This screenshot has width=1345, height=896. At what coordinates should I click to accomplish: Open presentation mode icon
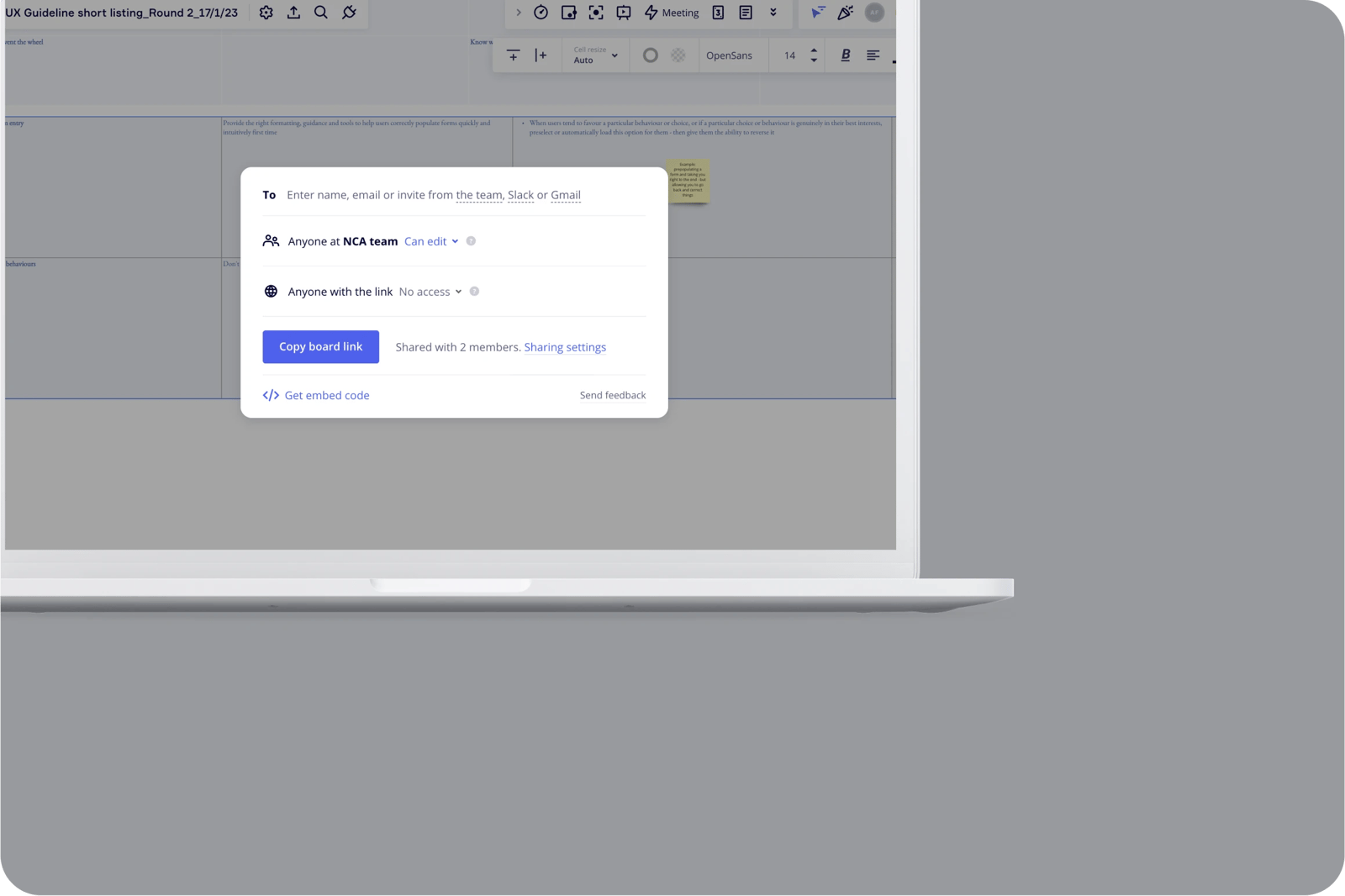pos(624,13)
